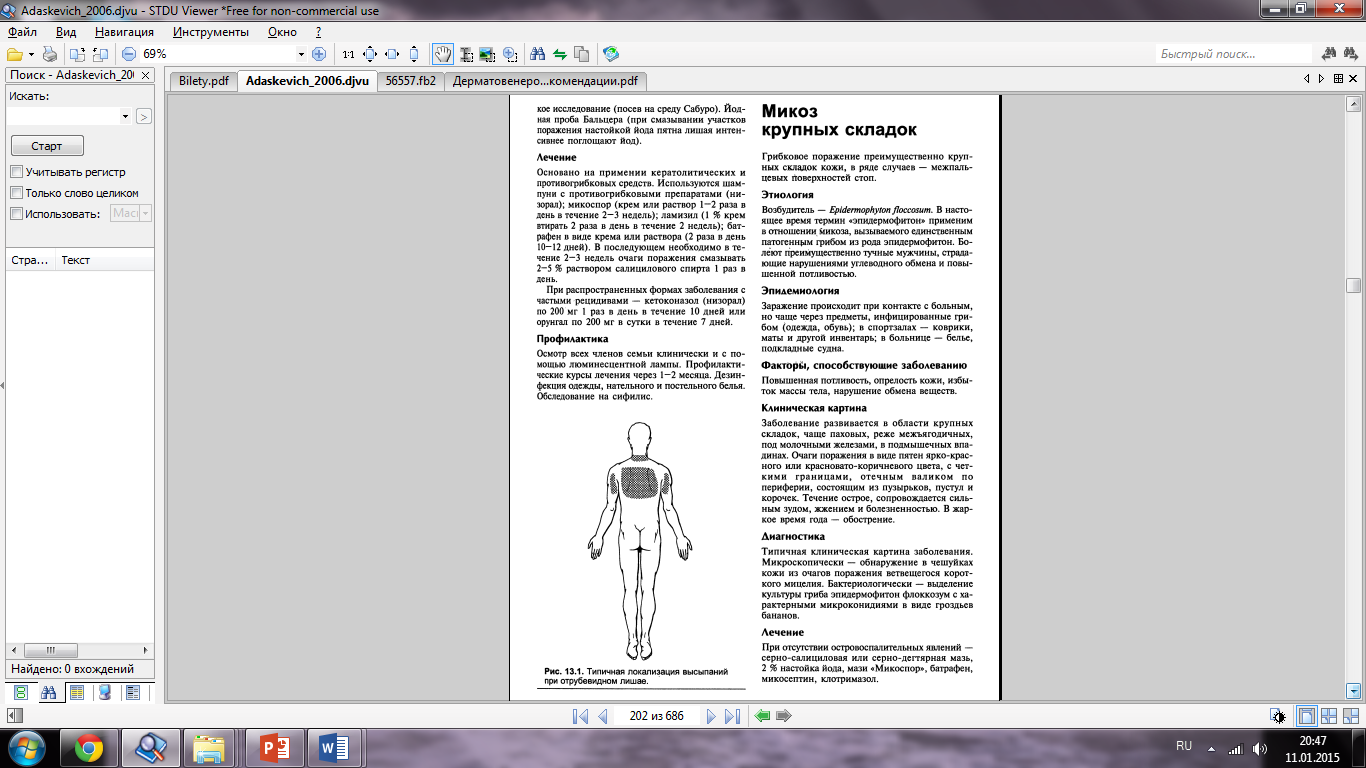Go to next page arrow

click(x=711, y=716)
